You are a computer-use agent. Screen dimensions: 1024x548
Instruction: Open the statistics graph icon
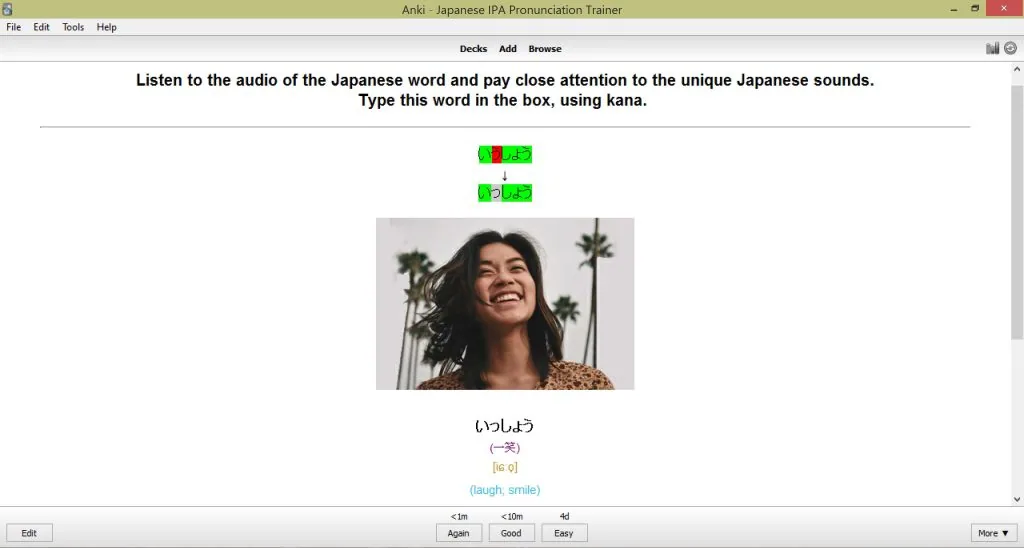click(993, 48)
